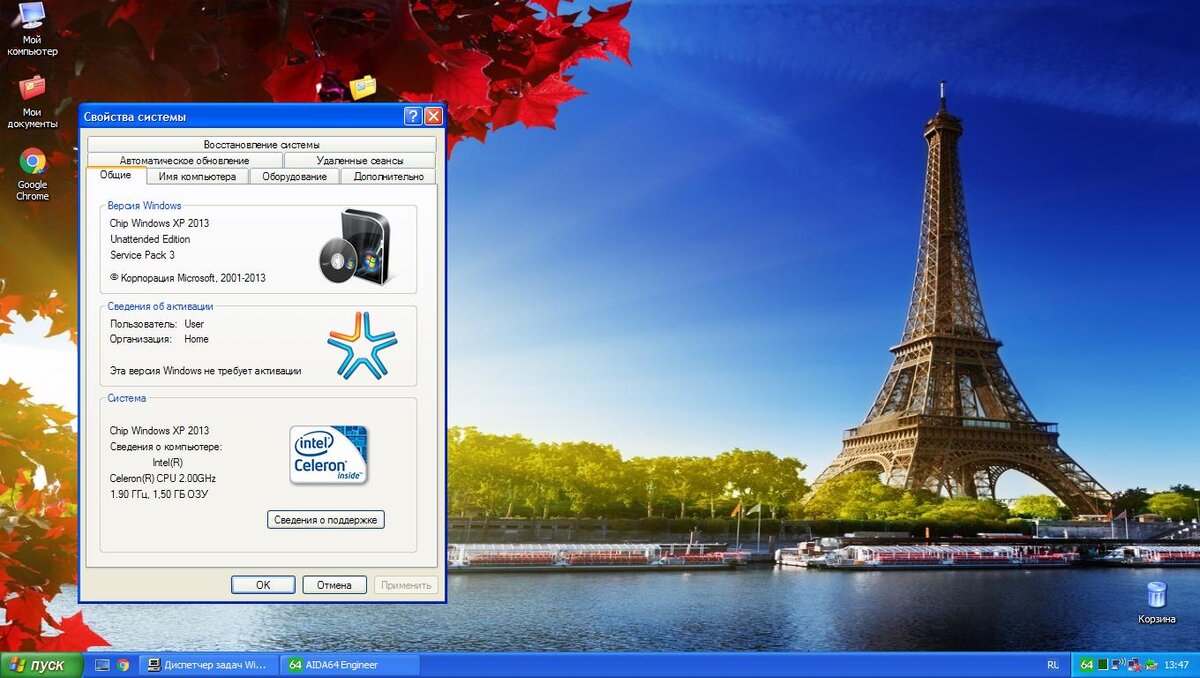Open the Мой компьютер desktop icon
1200x678 pixels.
point(32,28)
